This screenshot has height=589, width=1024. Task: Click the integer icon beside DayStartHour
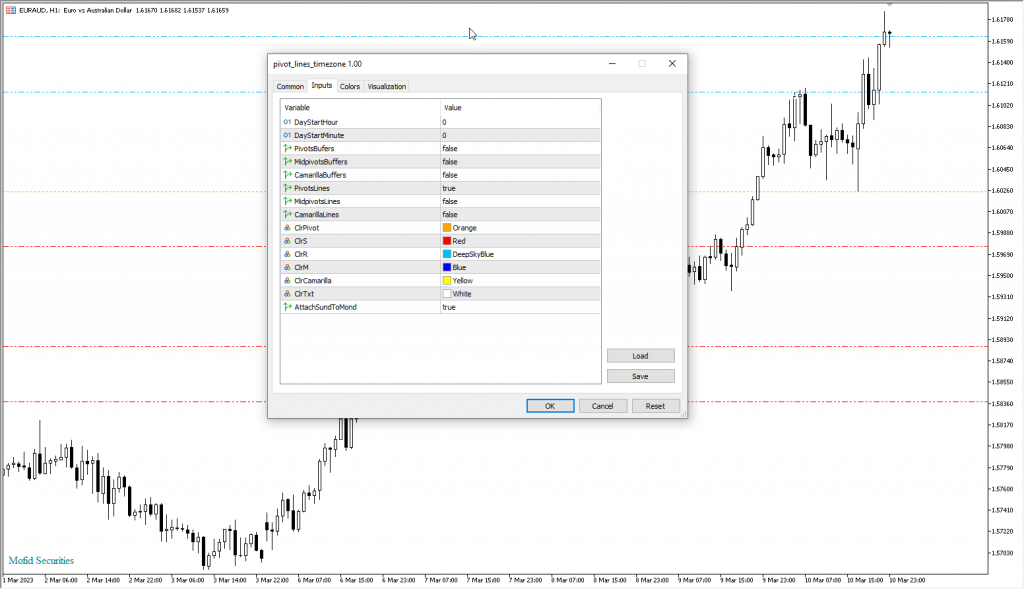point(287,122)
